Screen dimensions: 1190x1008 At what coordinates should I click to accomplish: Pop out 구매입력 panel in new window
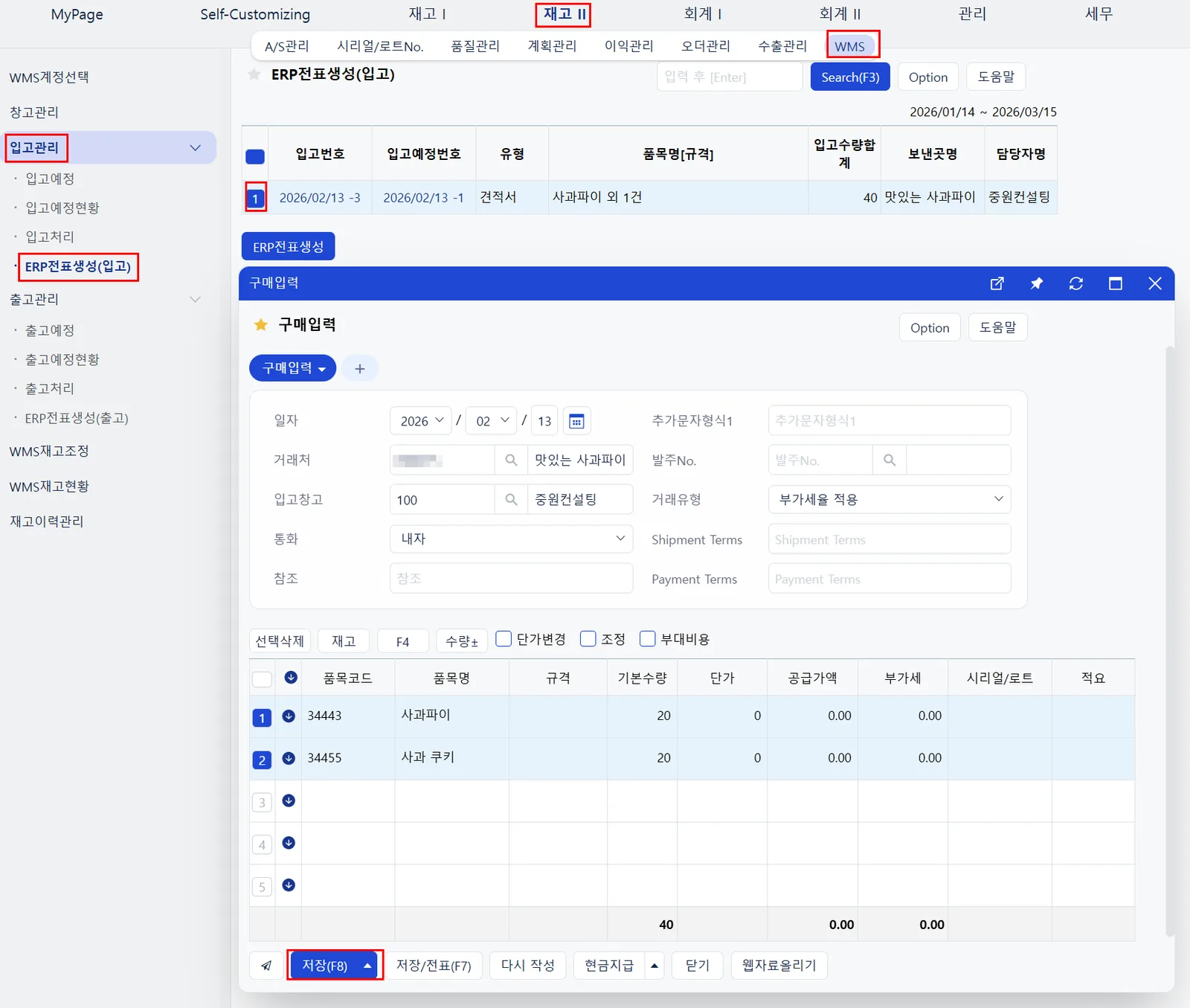tap(997, 283)
